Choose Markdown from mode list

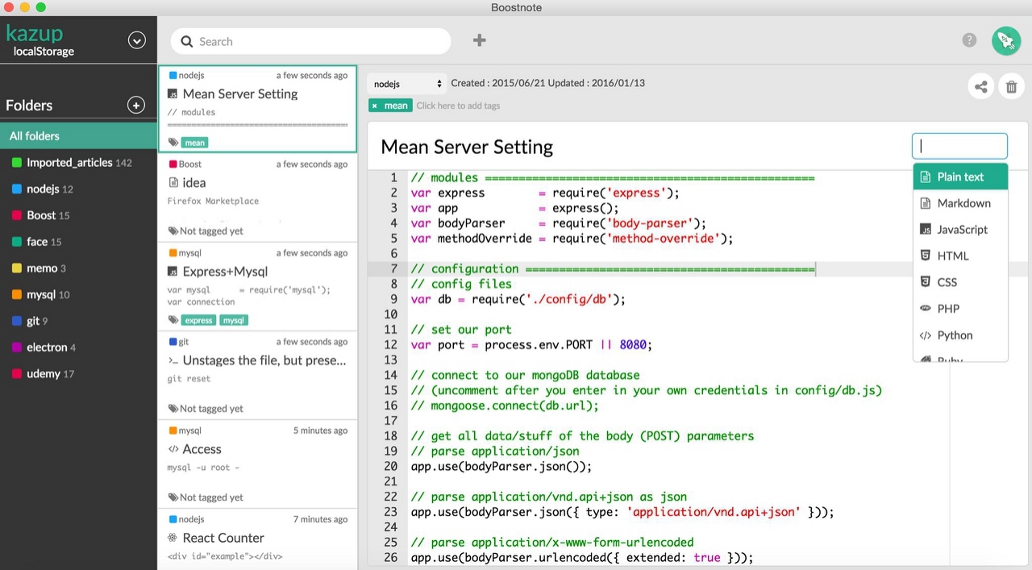pos(960,203)
